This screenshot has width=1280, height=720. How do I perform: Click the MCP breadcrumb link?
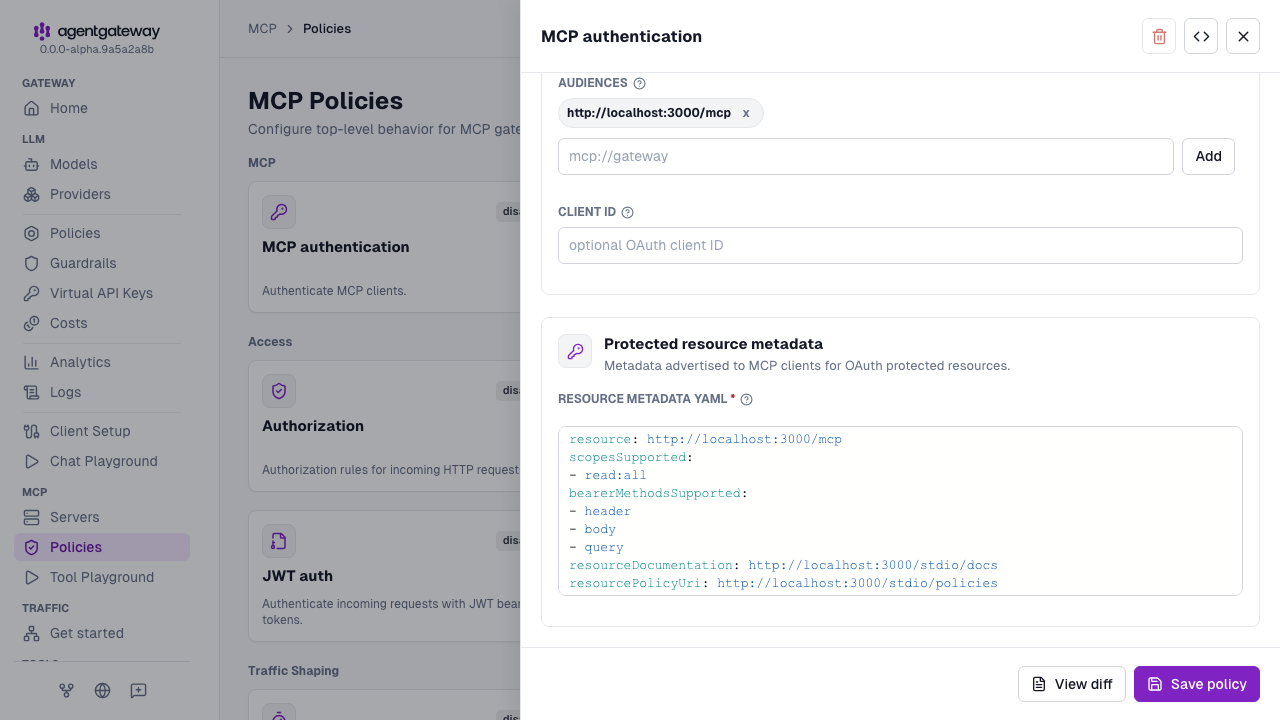pyautogui.click(x=262, y=28)
